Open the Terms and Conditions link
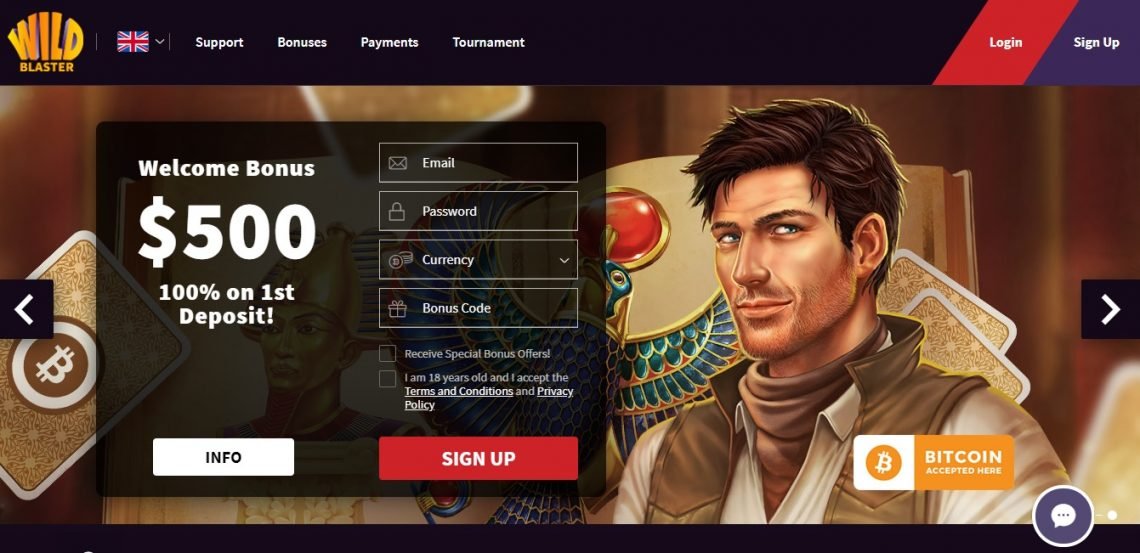This screenshot has width=1140, height=553. pos(459,391)
